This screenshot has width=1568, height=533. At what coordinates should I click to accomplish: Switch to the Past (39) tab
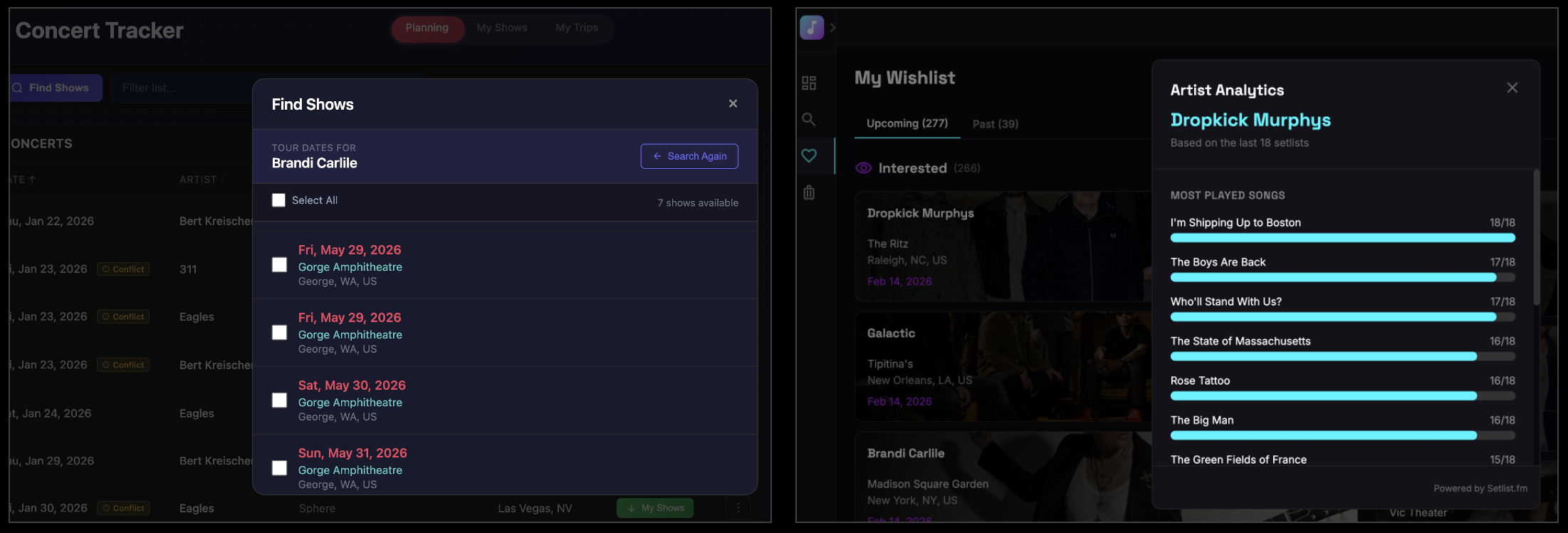coord(995,123)
